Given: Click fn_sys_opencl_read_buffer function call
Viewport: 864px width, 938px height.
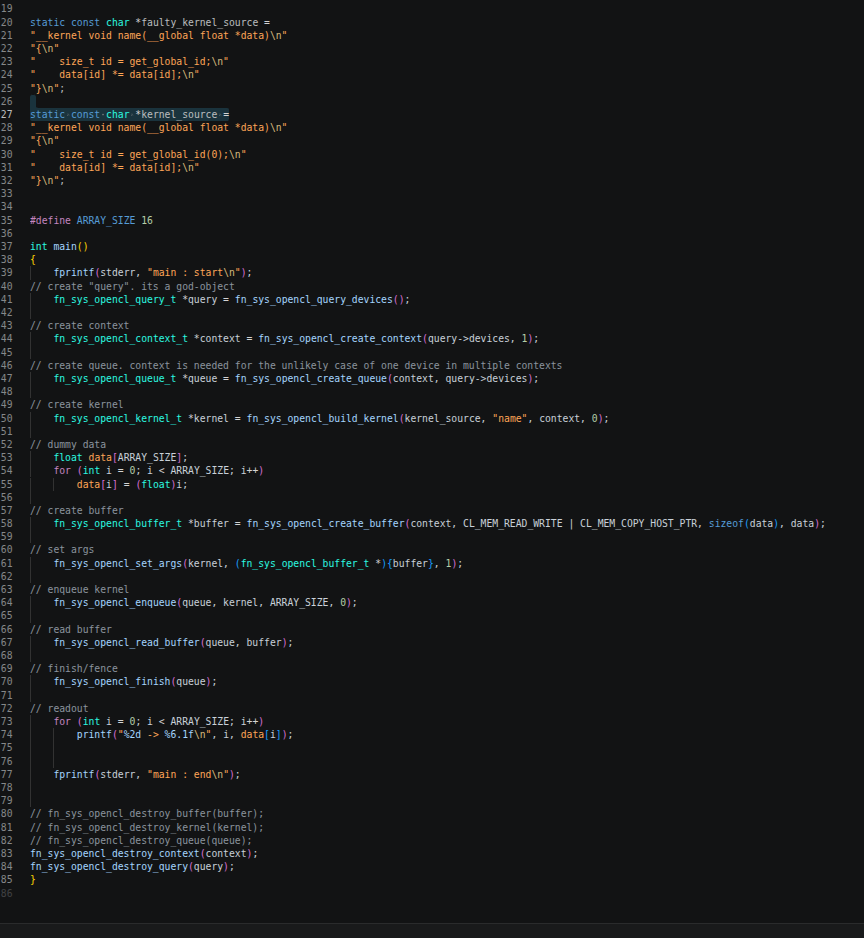Looking at the screenshot, I should click(127, 642).
